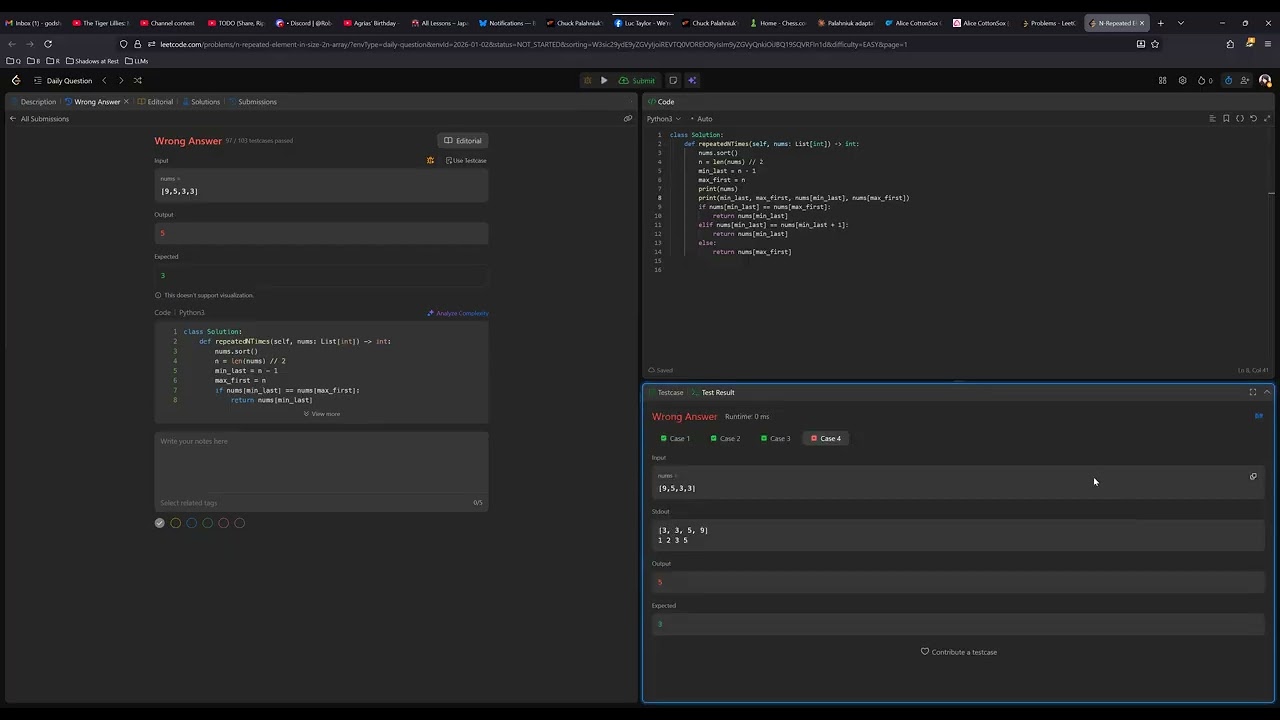The image size is (1280, 720).
Task: Expand submitted code with View more
Action: click(322, 414)
